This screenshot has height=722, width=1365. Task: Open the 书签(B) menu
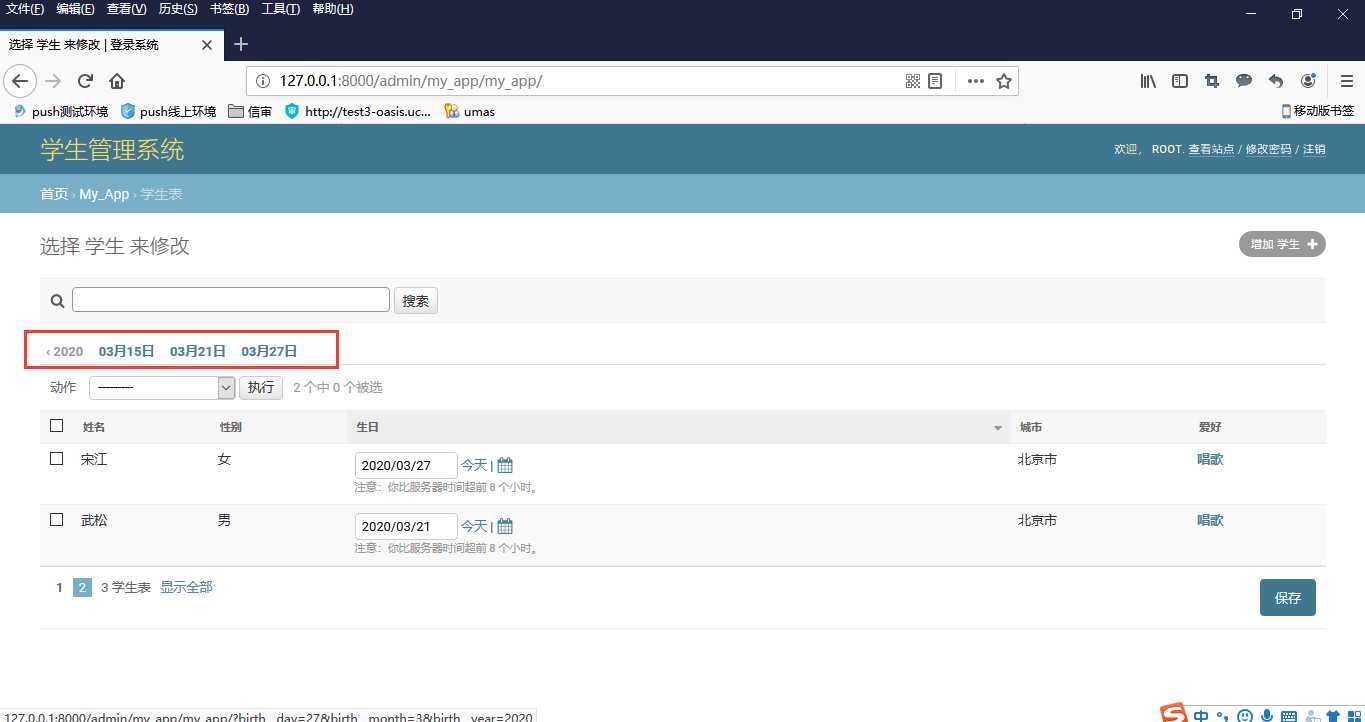[x=229, y=9]
